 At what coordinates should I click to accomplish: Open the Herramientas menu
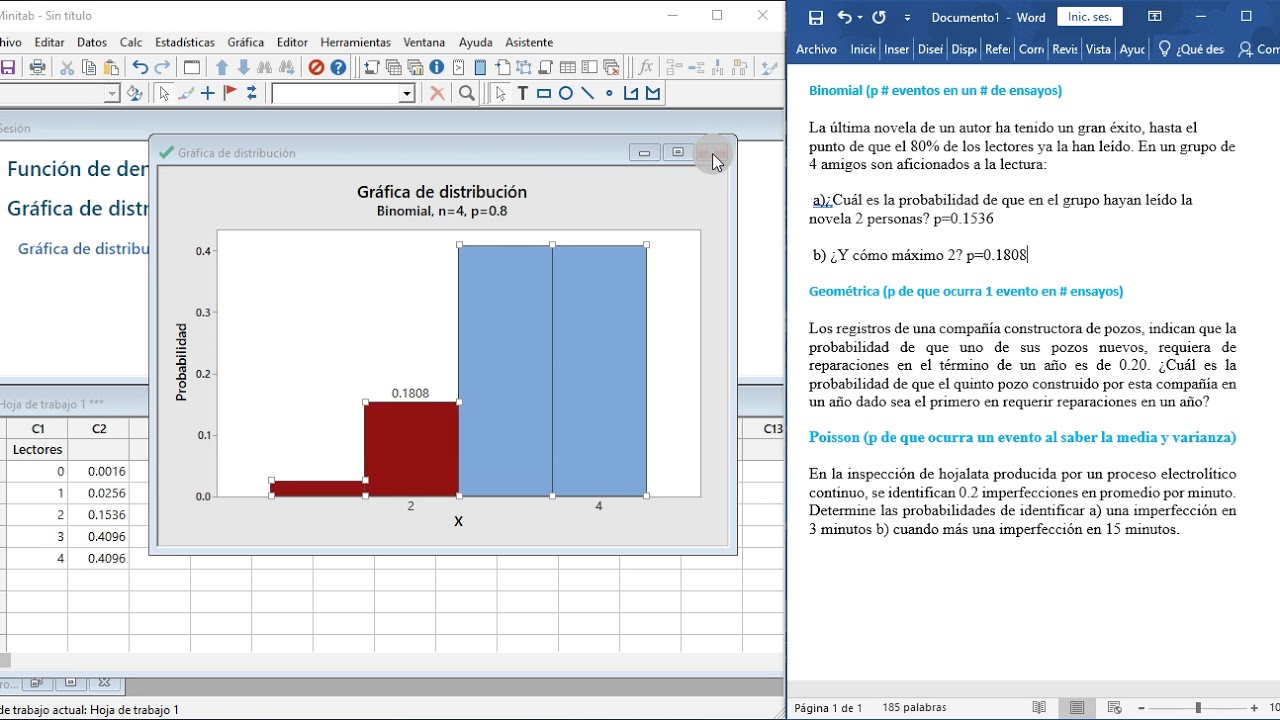[355, 42]
